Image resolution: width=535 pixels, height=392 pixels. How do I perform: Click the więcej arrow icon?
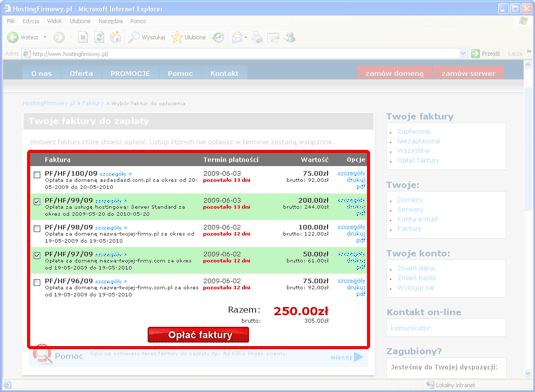358,357
